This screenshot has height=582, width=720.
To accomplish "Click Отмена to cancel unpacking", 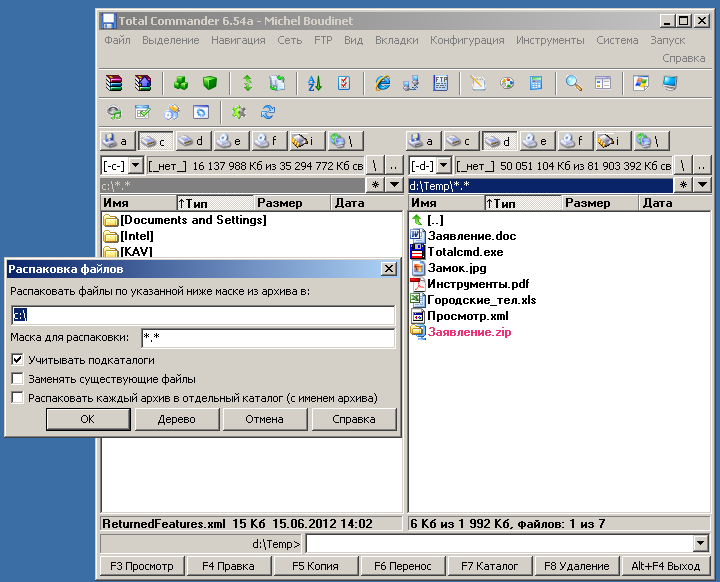I will pyautogui.click(x=264, y=419).
